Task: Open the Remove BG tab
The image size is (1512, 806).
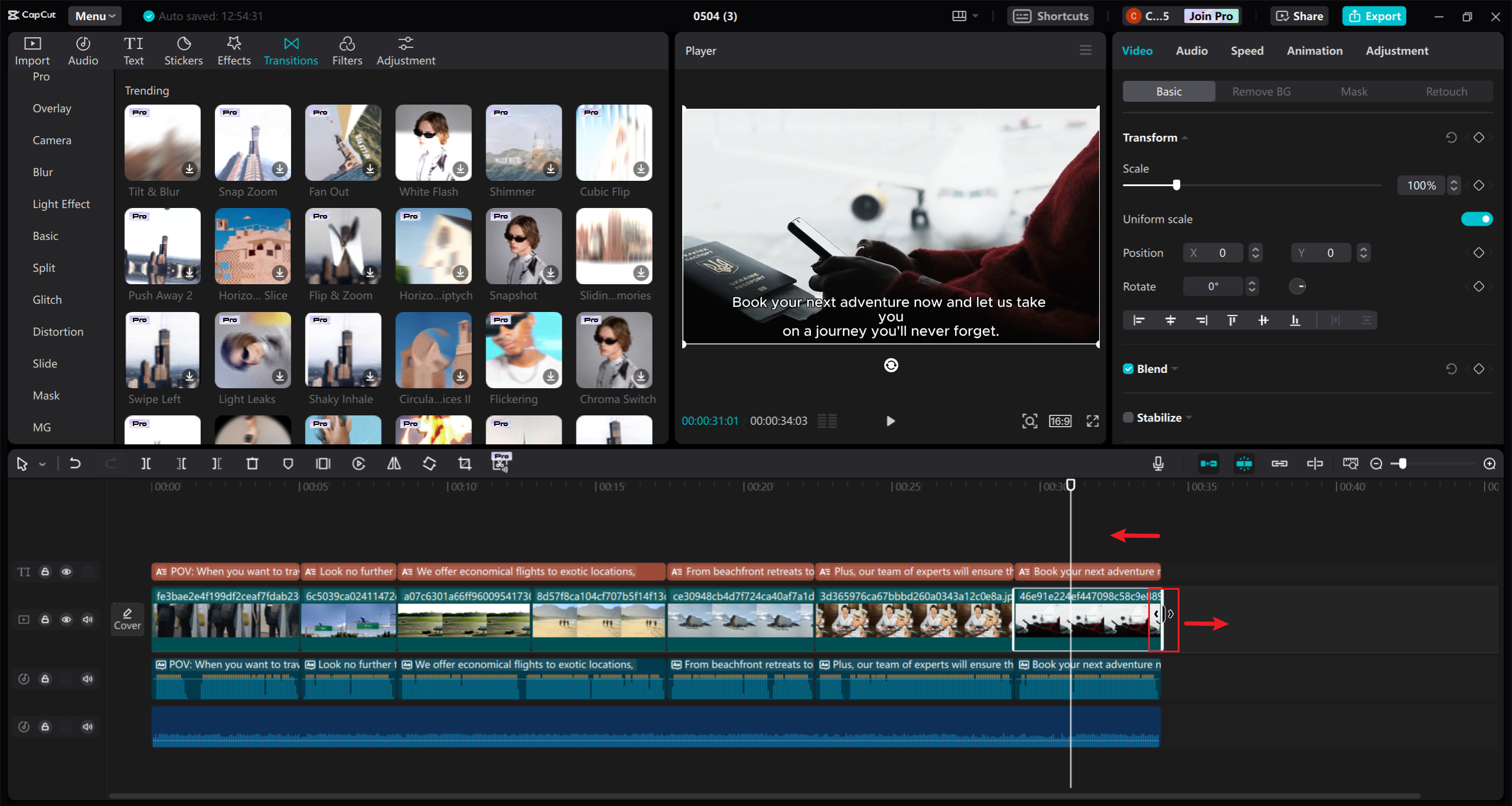Action: point(1260,91)
